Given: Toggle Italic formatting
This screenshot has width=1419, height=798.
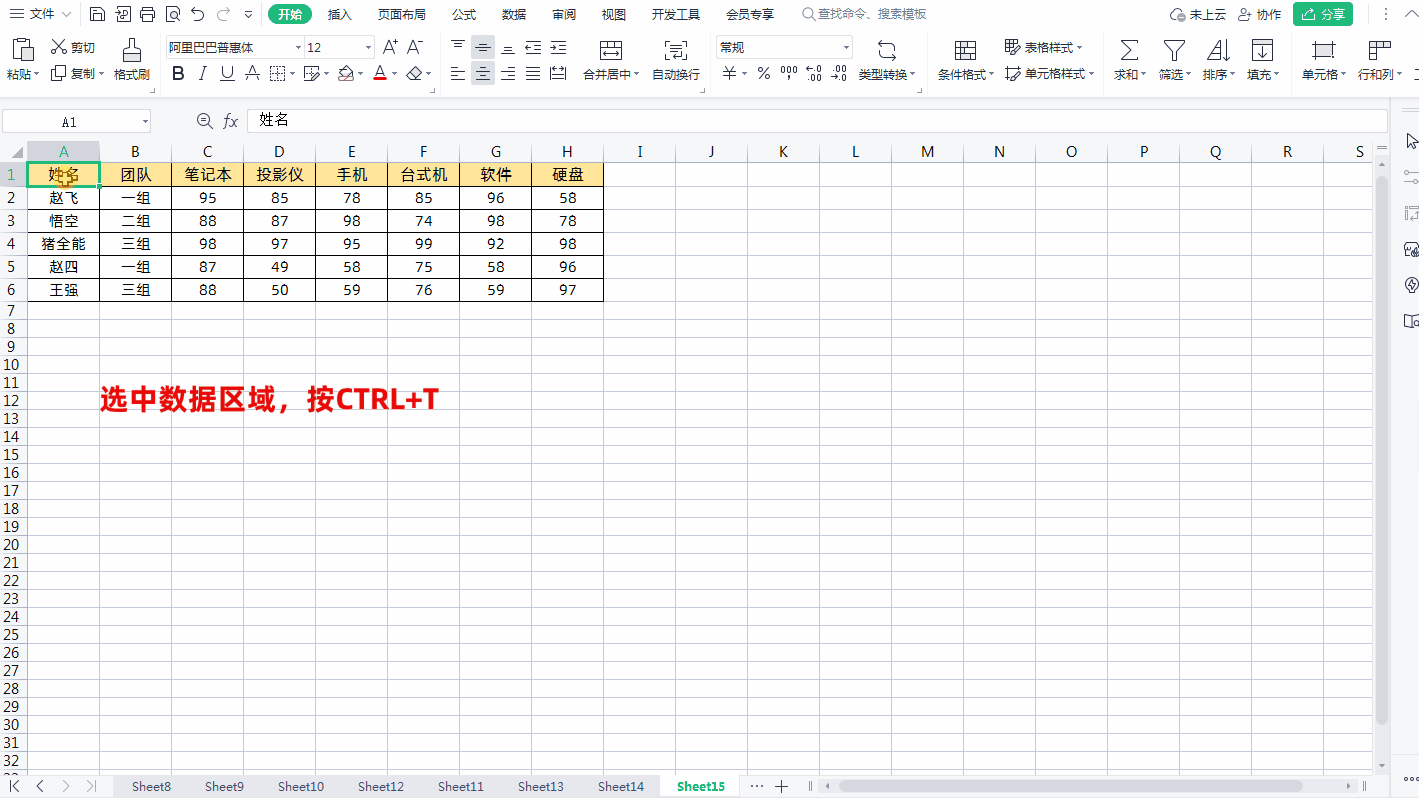Looking at the screenshot, I should [203, 73].
